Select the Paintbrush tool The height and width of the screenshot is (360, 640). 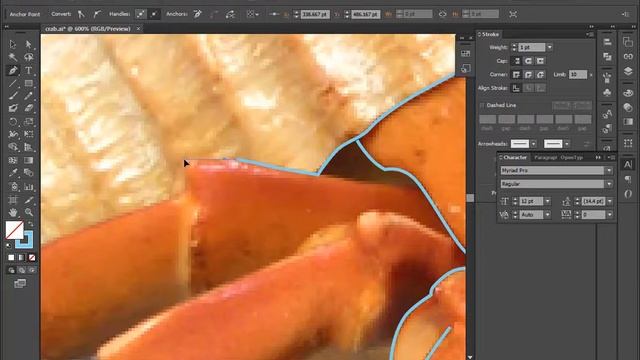click(13, 96)
